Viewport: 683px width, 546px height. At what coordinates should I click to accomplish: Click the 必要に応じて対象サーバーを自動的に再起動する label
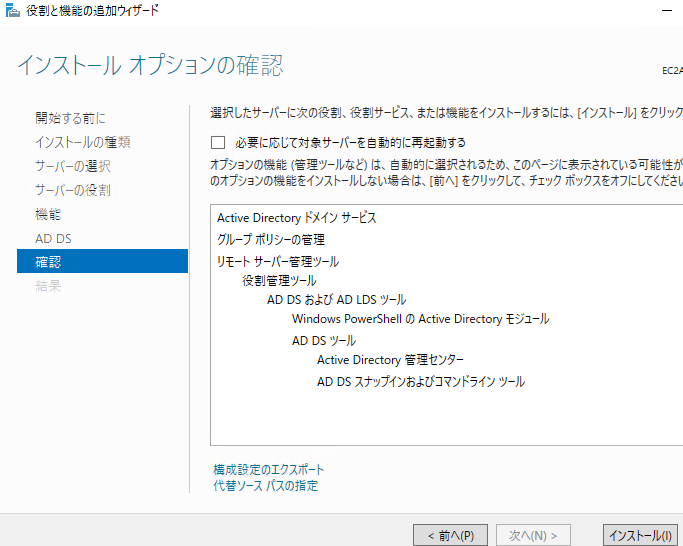tap(350, 142)
